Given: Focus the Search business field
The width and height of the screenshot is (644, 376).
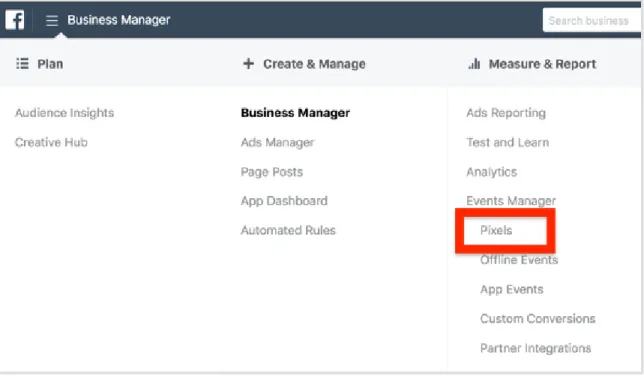Looking at the screenshot, I should tap(591, 21).
